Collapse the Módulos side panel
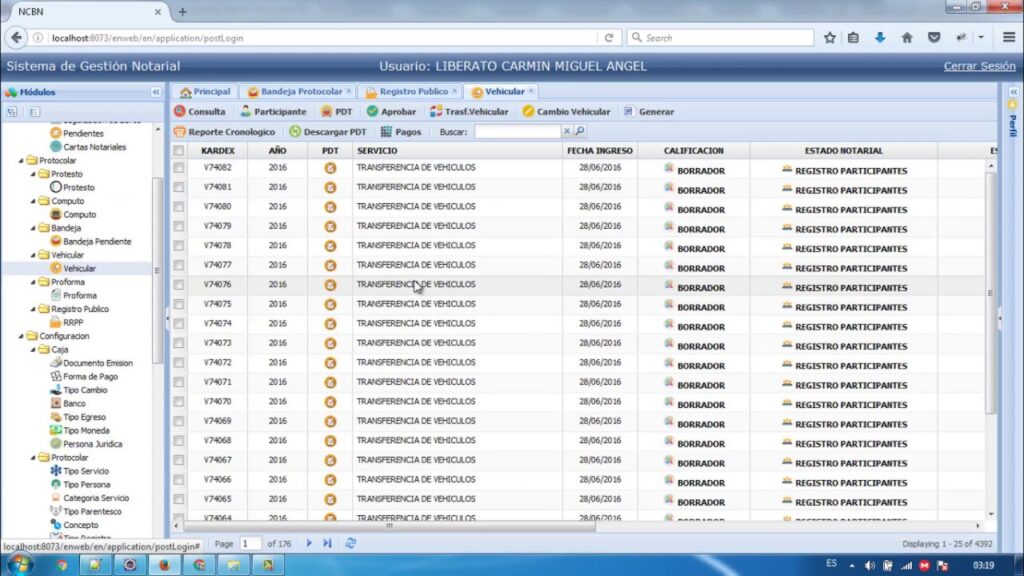The image size is (1024, 576). (x=156, y=92)
